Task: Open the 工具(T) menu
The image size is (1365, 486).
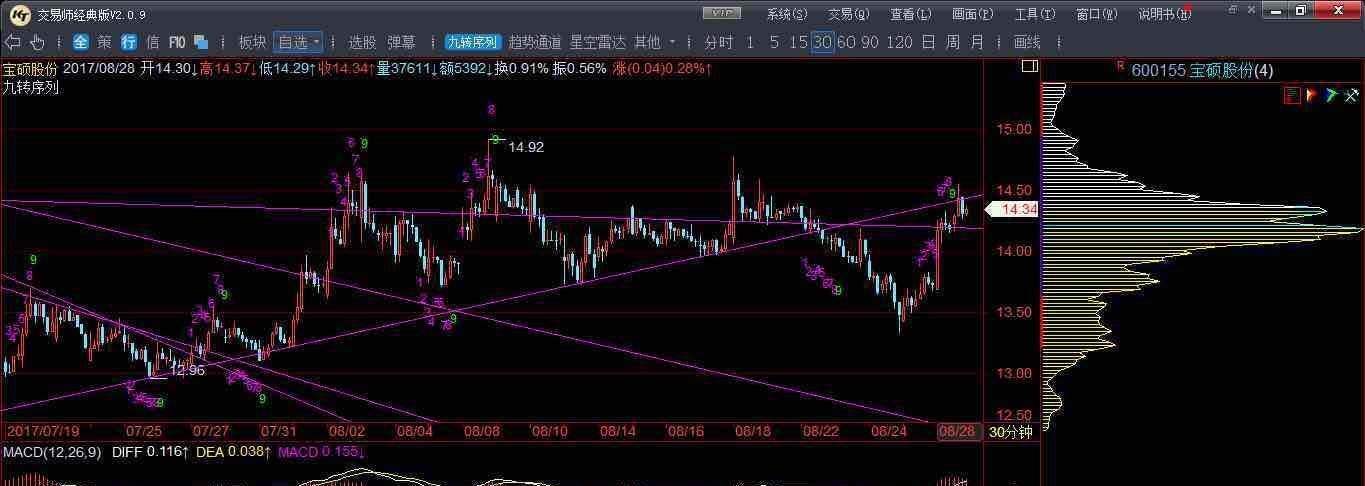Action: point(1034,14)
